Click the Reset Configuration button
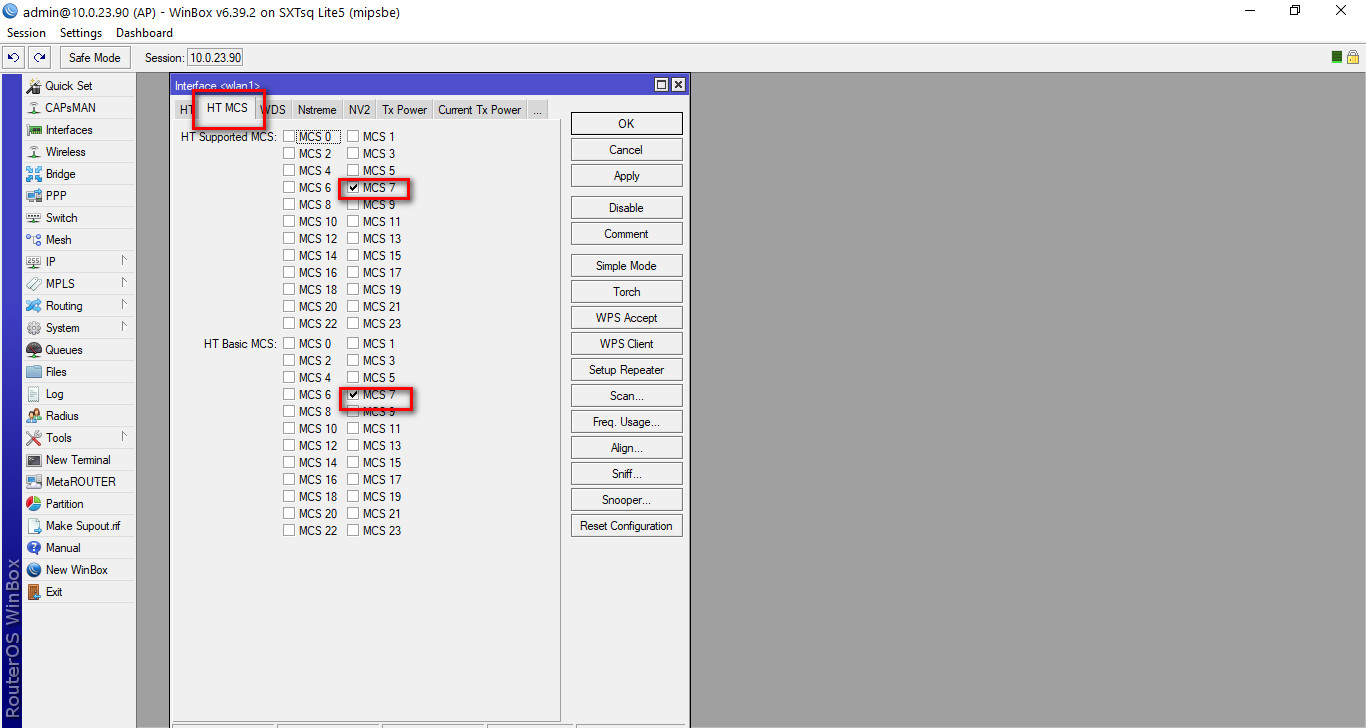1366x728 pixels. [x=626, y=526]
